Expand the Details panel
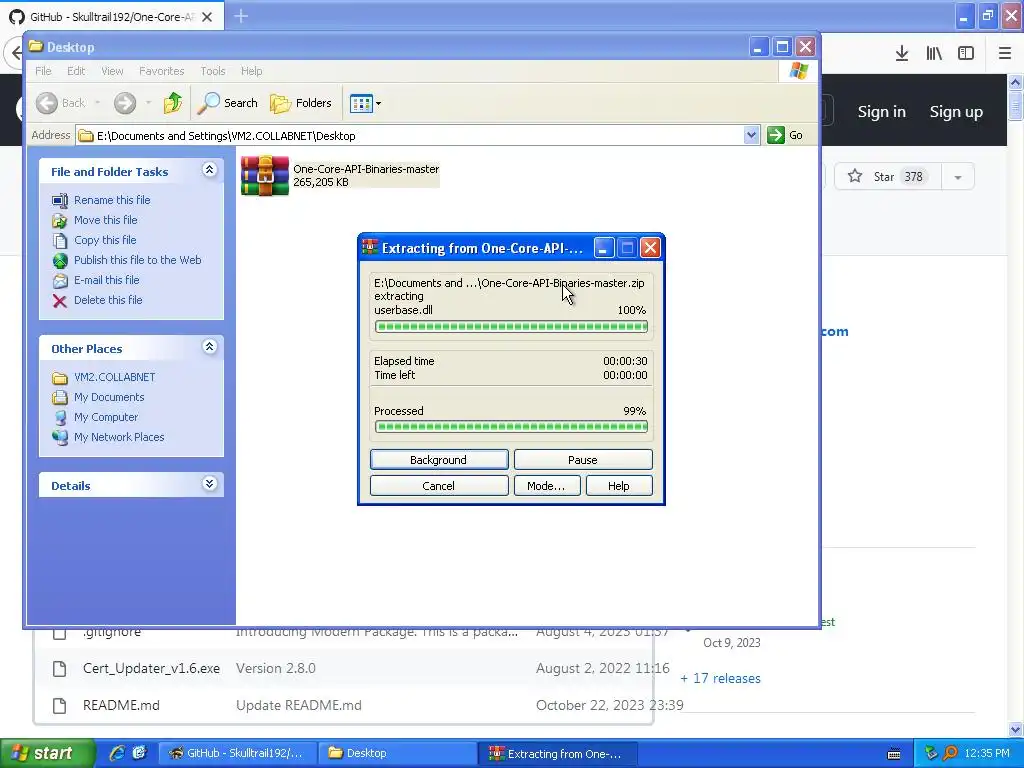Image resolution: width=1024 pixels, height=768 pixels. click(x=209, y=484)
